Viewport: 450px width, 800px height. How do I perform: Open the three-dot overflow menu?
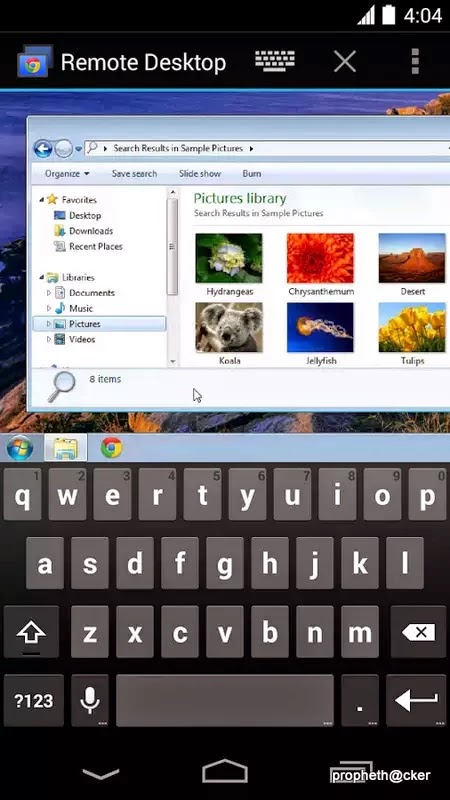coord(415,62)
